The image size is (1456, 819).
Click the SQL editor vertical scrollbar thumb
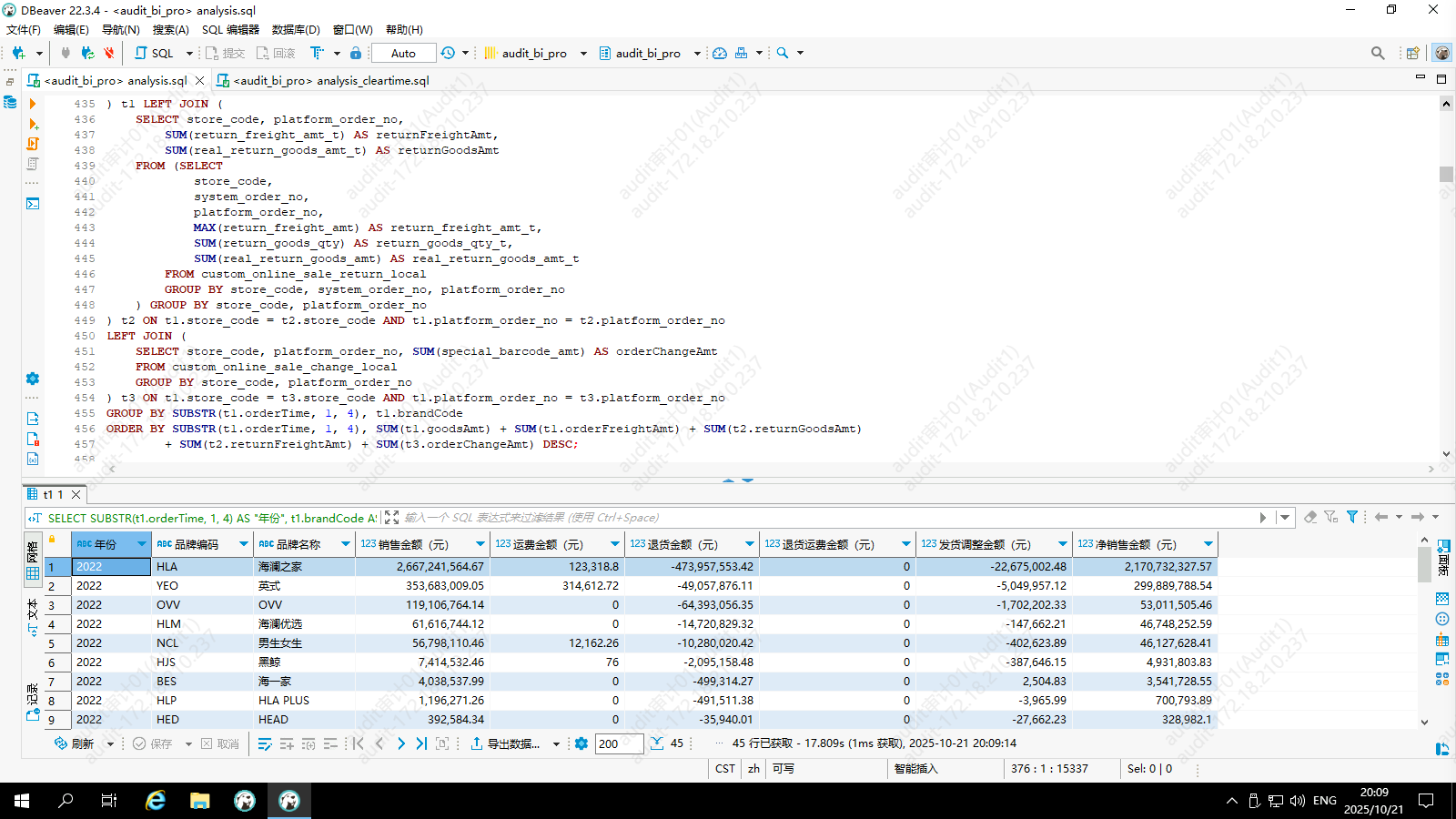point(1446,174)
